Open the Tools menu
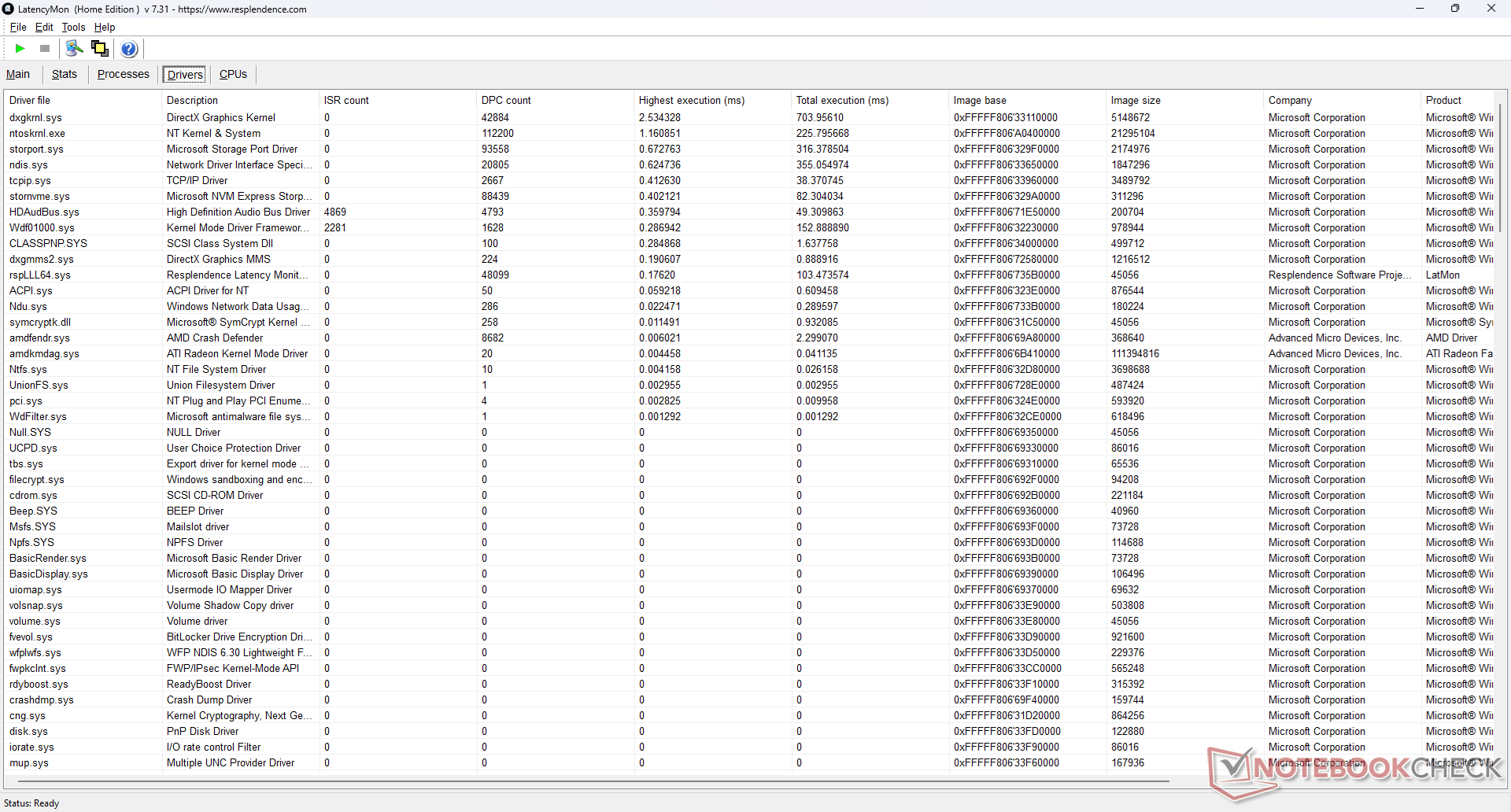1511x812 pixels. 74,27
